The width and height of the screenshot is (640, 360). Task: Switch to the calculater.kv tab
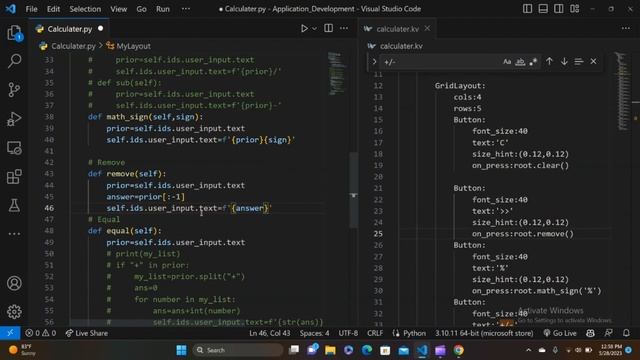tap(397, 29)
